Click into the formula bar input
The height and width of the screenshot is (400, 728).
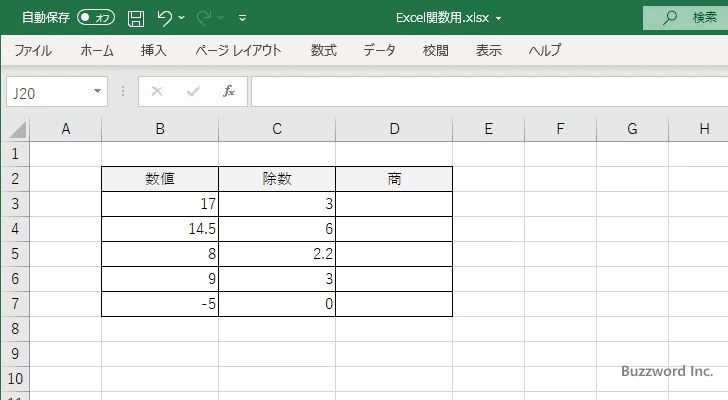click(x=489, y=92)
